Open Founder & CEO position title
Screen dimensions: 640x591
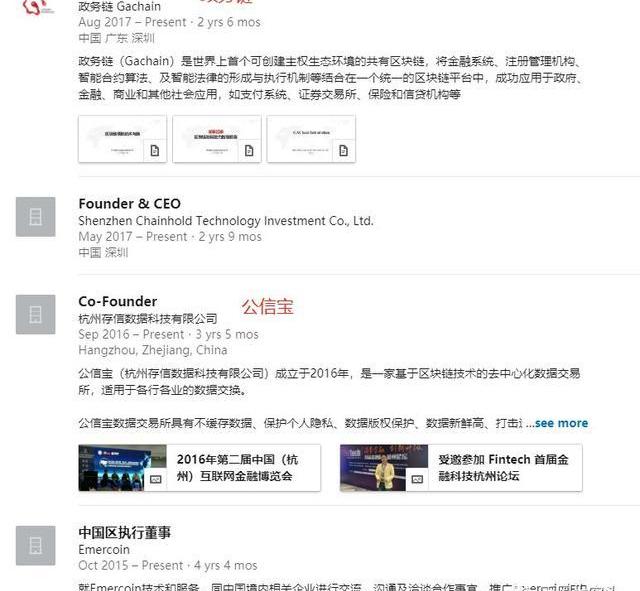(x=129, y=203)
